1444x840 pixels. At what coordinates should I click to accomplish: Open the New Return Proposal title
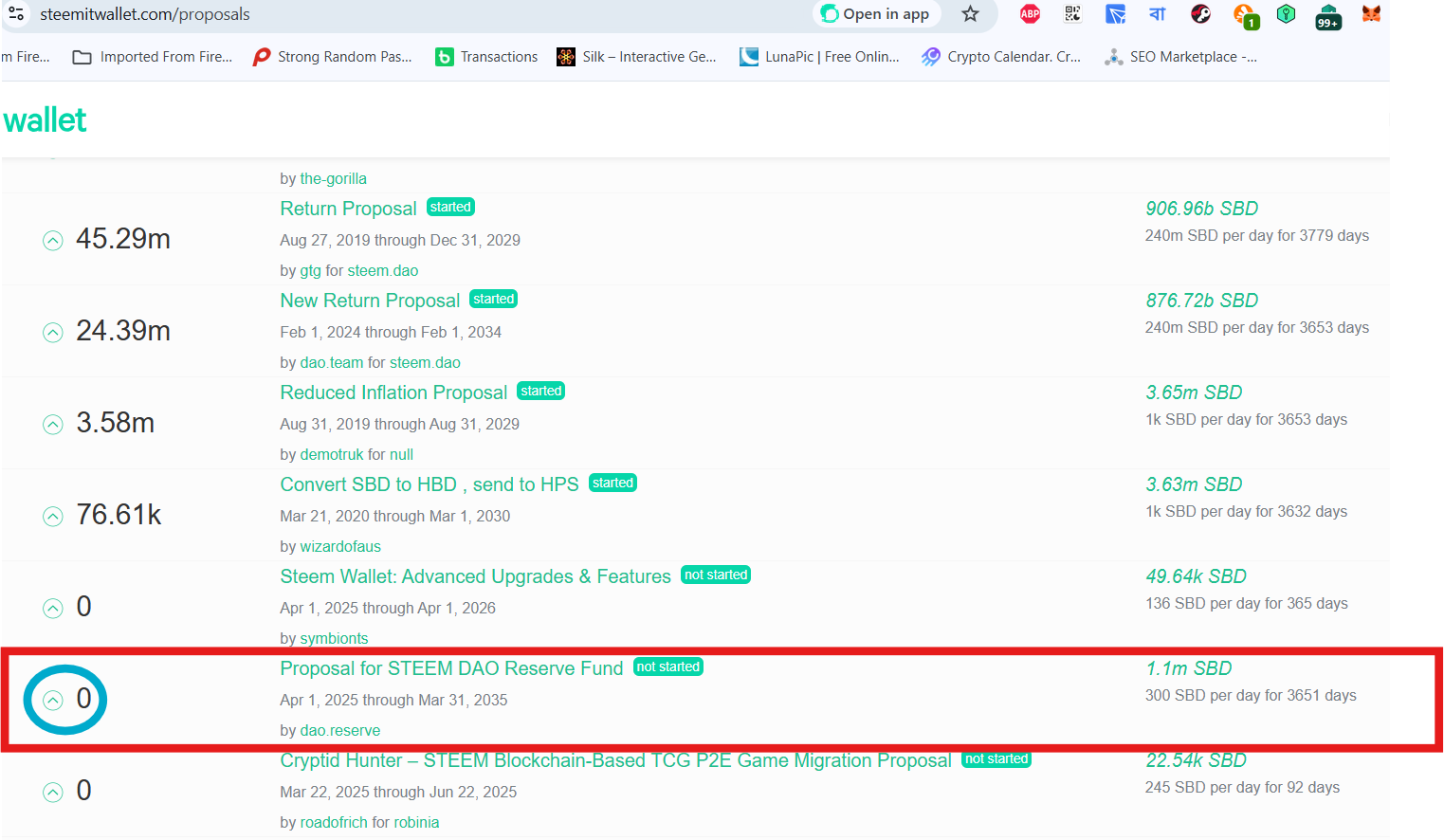370,301
